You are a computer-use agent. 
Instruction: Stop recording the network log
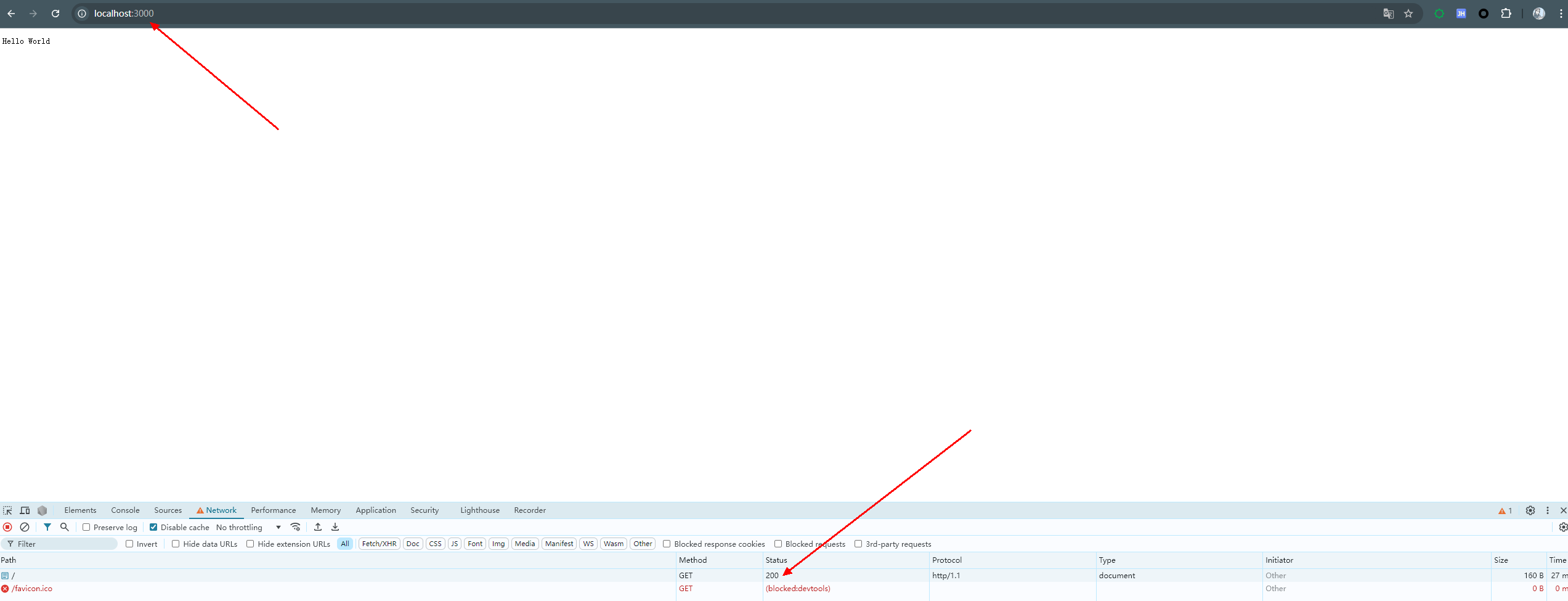(x=7, y=527)
